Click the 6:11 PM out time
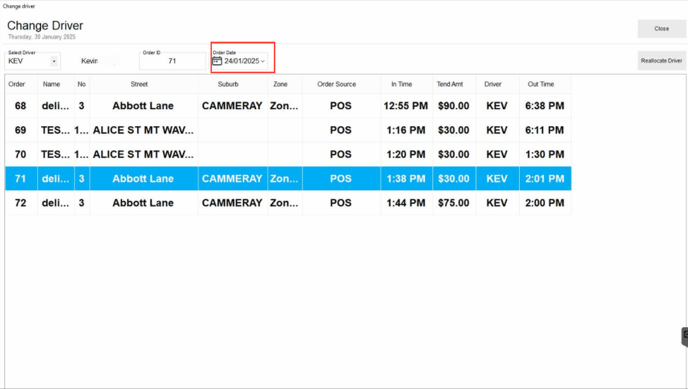The height and width of the screenshot is (389, 688). click(545, 130)
